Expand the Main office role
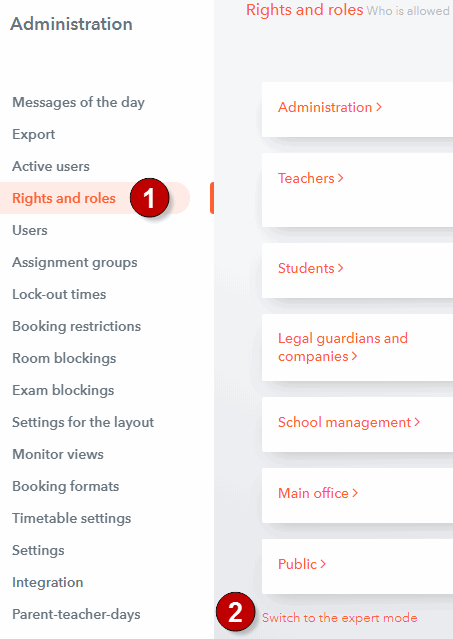The width and height of the screenshot is (453, 639). 318,493
